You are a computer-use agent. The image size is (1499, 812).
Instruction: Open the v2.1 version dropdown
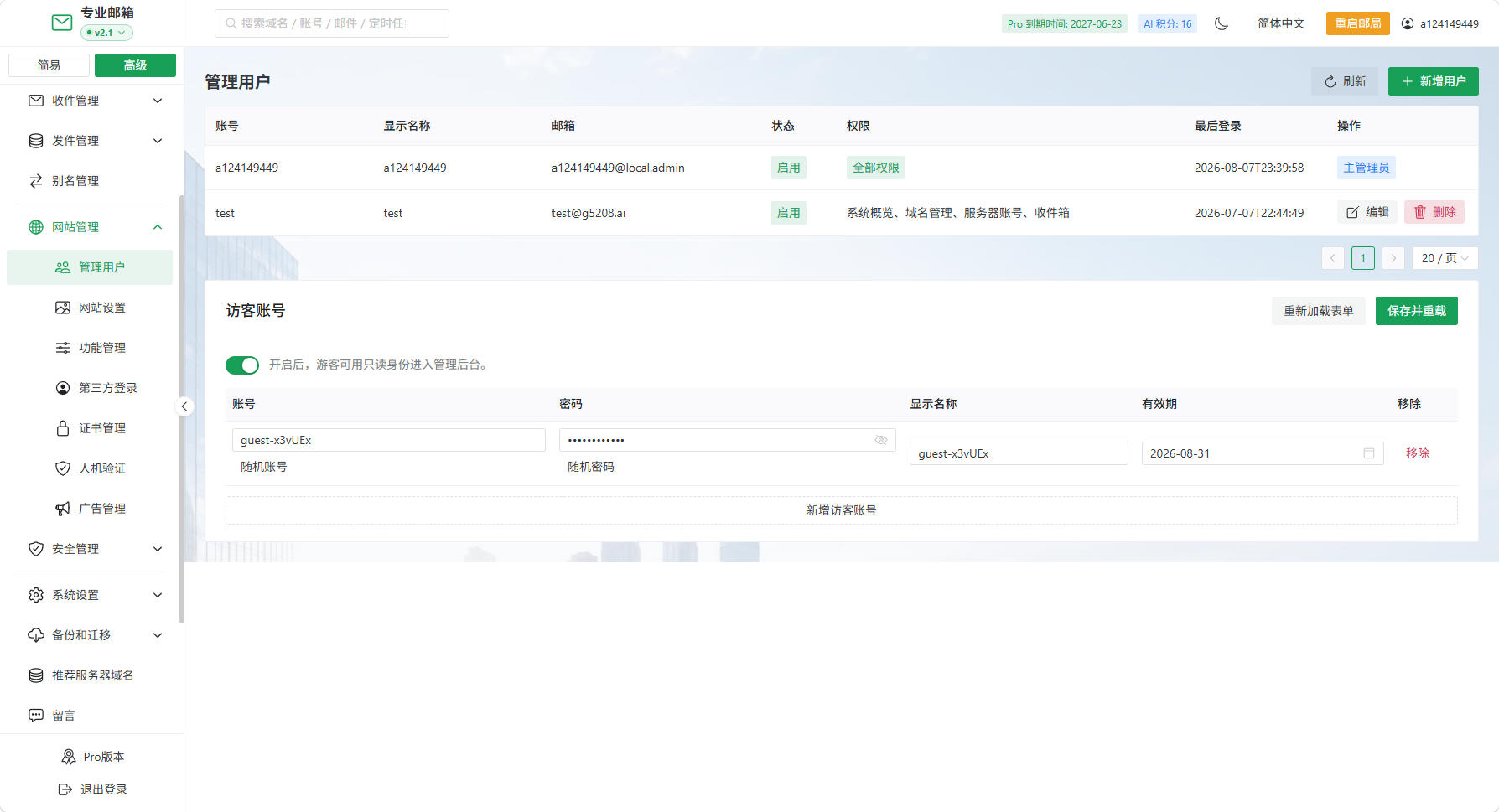click(x=106, y=33)
